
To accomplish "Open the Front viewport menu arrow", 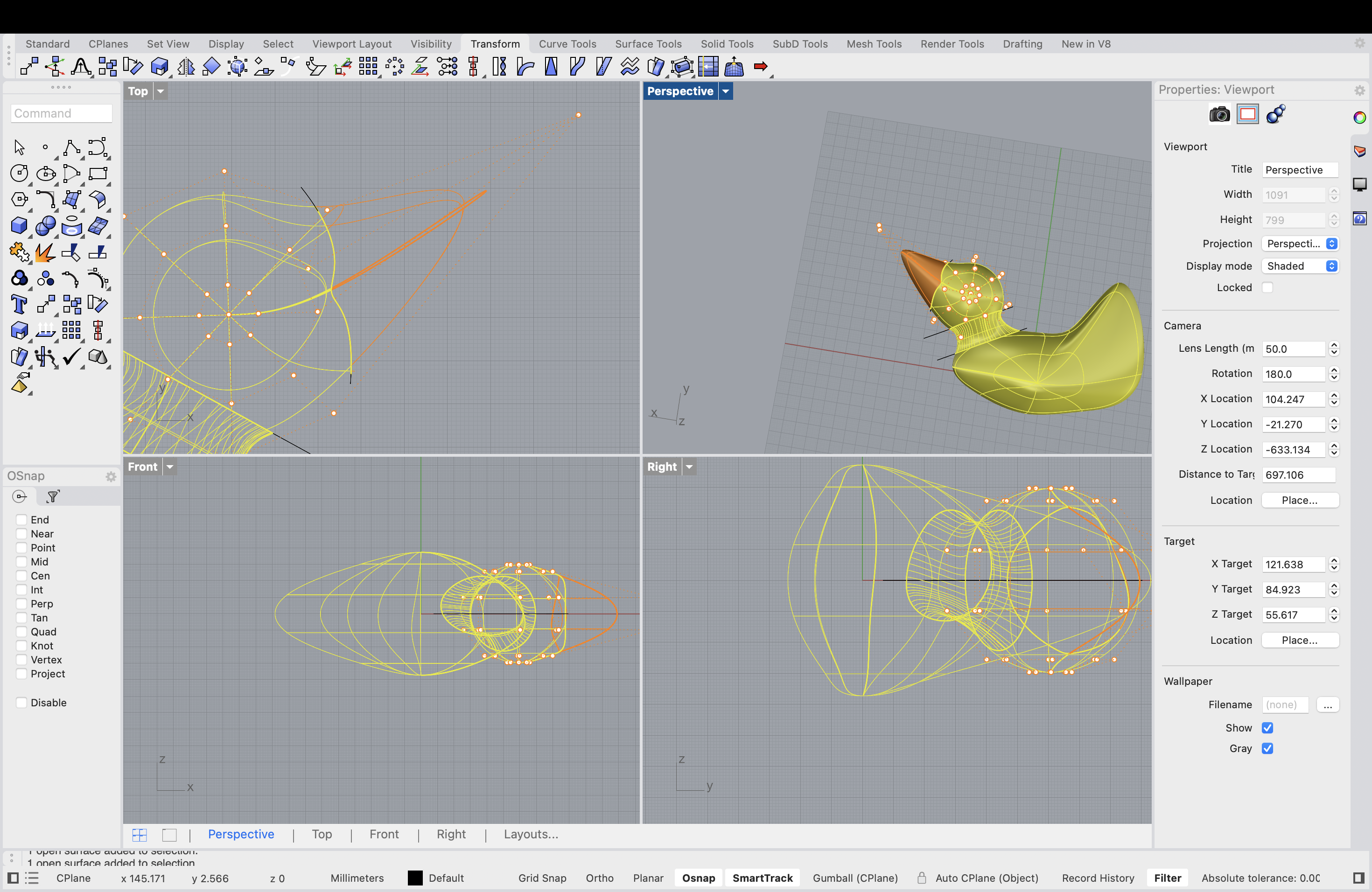I will click(170, 467).
